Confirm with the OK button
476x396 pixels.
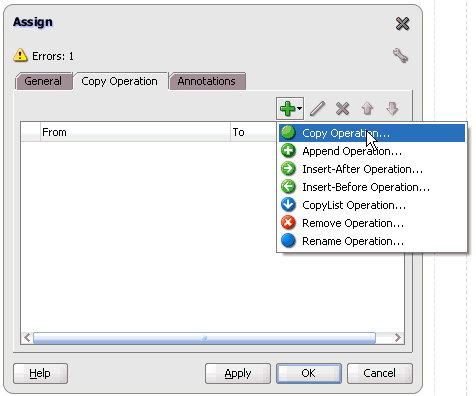click(x=309, y=373)
